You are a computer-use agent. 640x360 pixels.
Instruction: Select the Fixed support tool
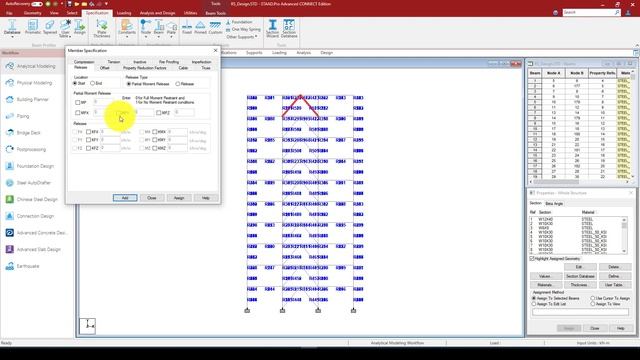click(x=187, y=27)
